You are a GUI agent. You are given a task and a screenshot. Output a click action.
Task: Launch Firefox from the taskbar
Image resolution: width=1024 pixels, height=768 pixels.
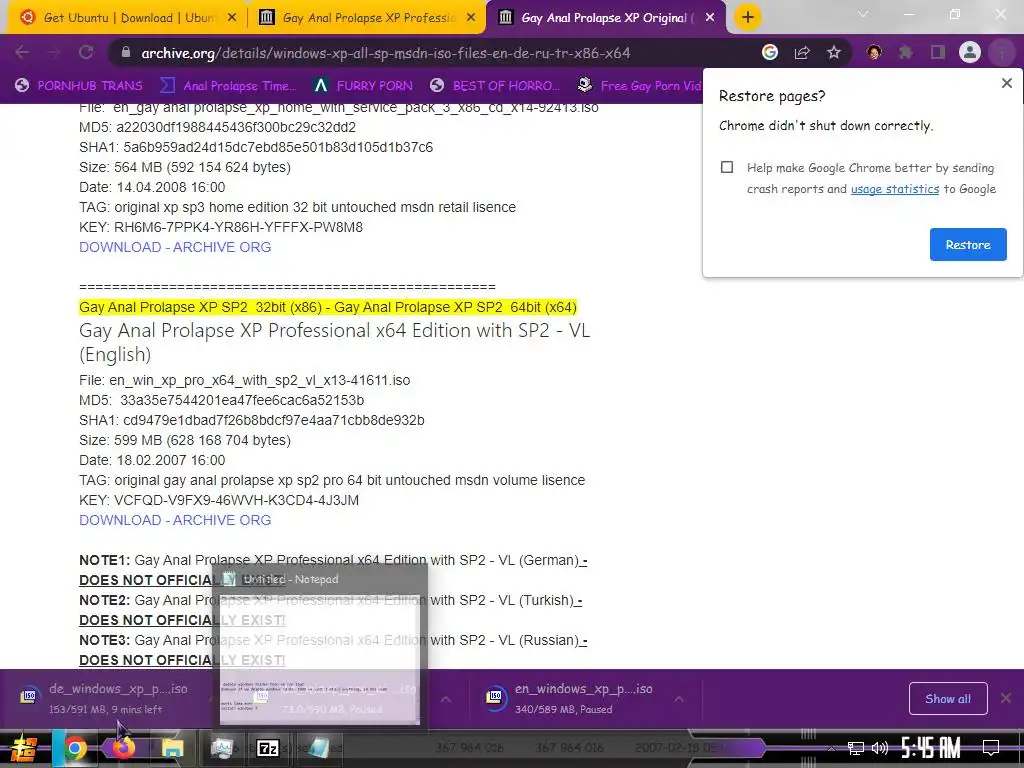click(x=123, y=748)
